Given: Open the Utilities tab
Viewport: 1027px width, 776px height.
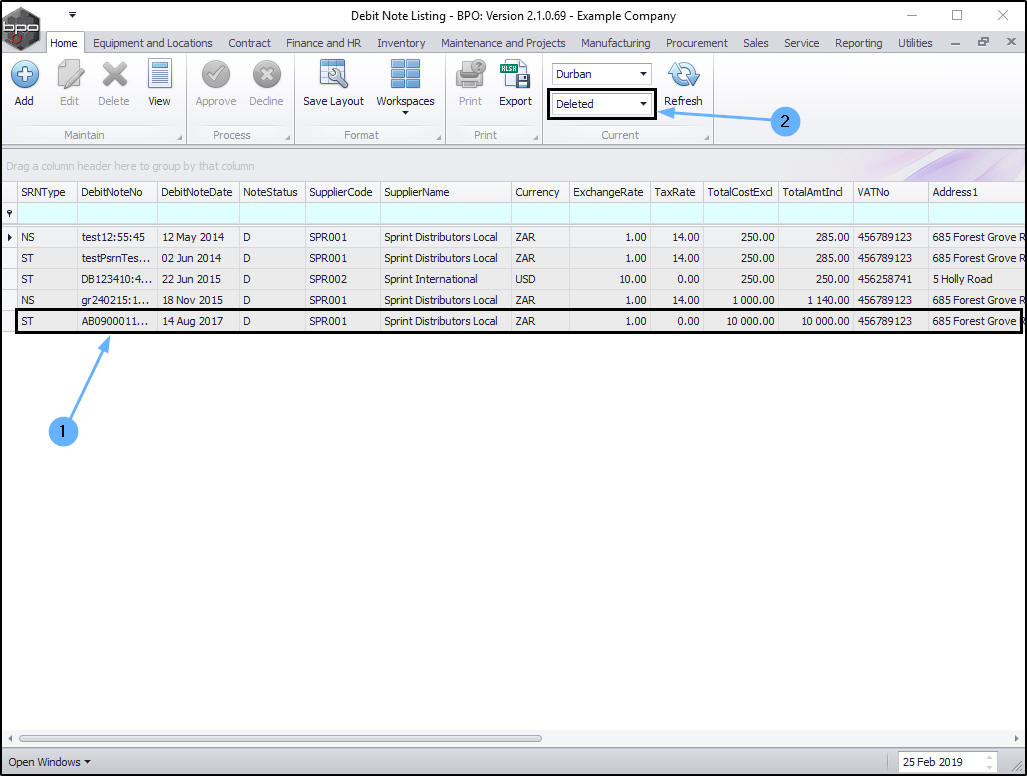Looking at the screenshot, I should pyautogui.click(x=915, y=43).
